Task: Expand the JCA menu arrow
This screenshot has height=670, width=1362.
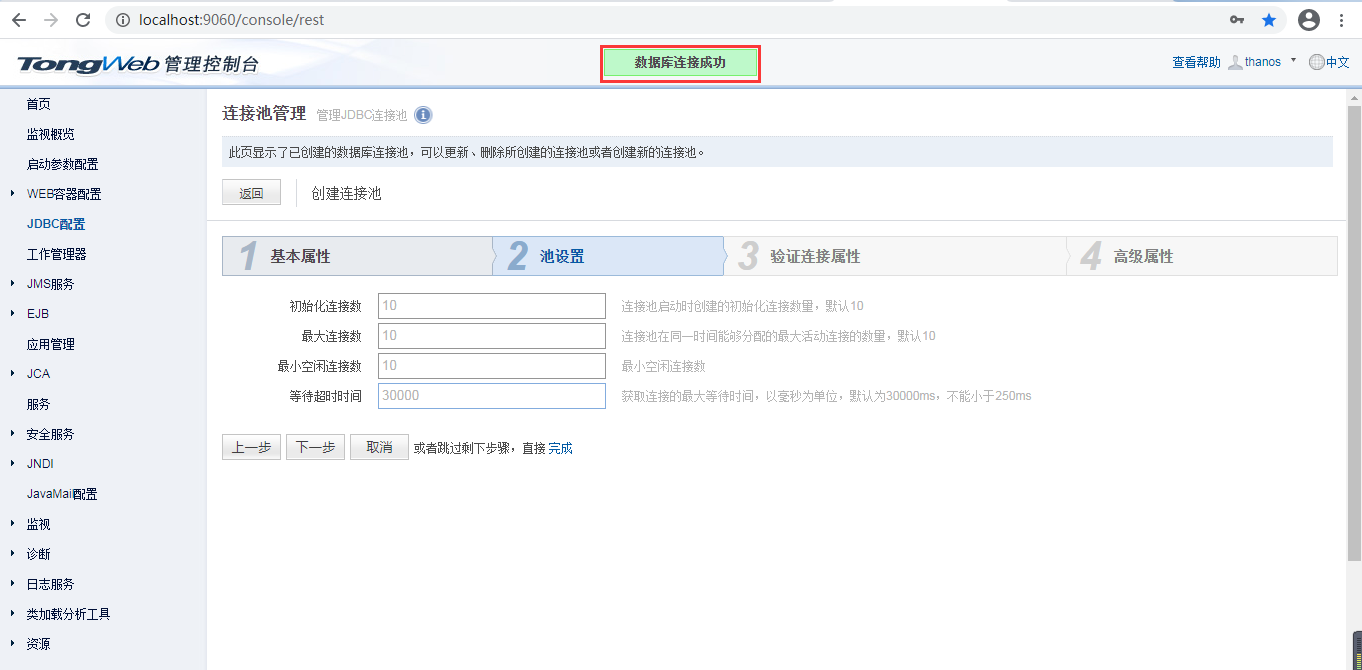Action: point(12,374)
